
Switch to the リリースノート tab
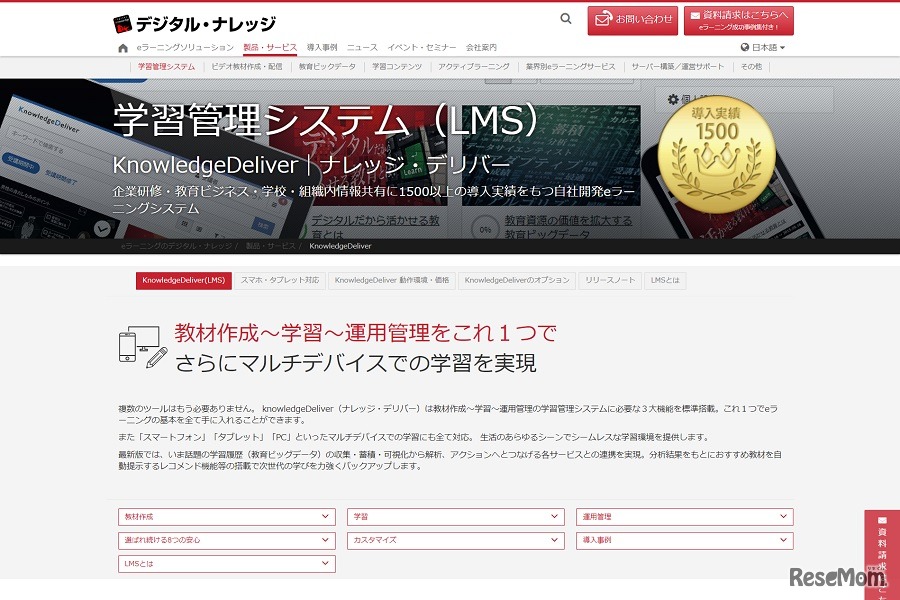[x=609, y=281]
